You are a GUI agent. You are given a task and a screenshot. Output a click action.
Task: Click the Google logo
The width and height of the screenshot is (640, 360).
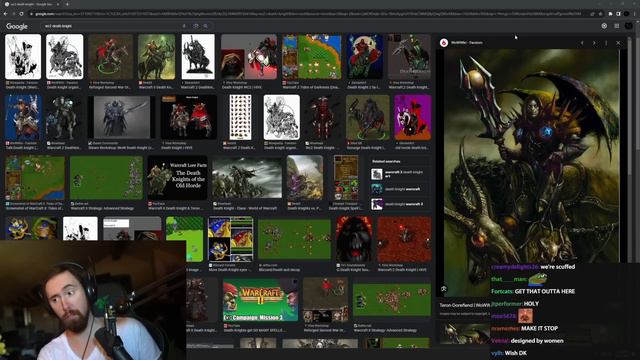pos(17,26)
